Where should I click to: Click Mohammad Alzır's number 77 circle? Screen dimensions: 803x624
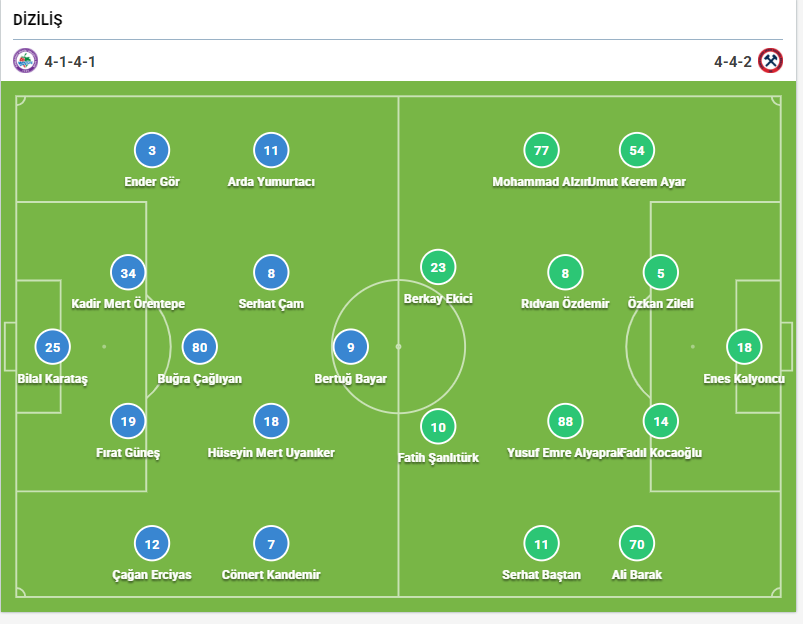pos(542,150)
